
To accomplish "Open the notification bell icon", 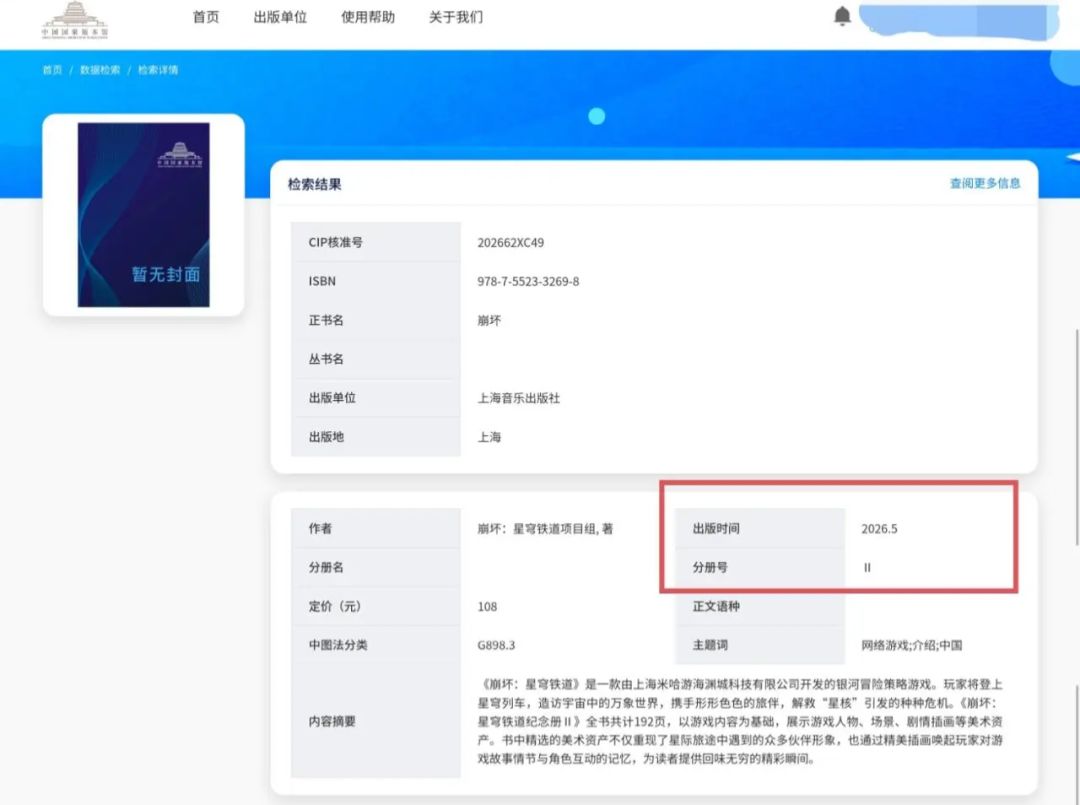I will (842, 16).
